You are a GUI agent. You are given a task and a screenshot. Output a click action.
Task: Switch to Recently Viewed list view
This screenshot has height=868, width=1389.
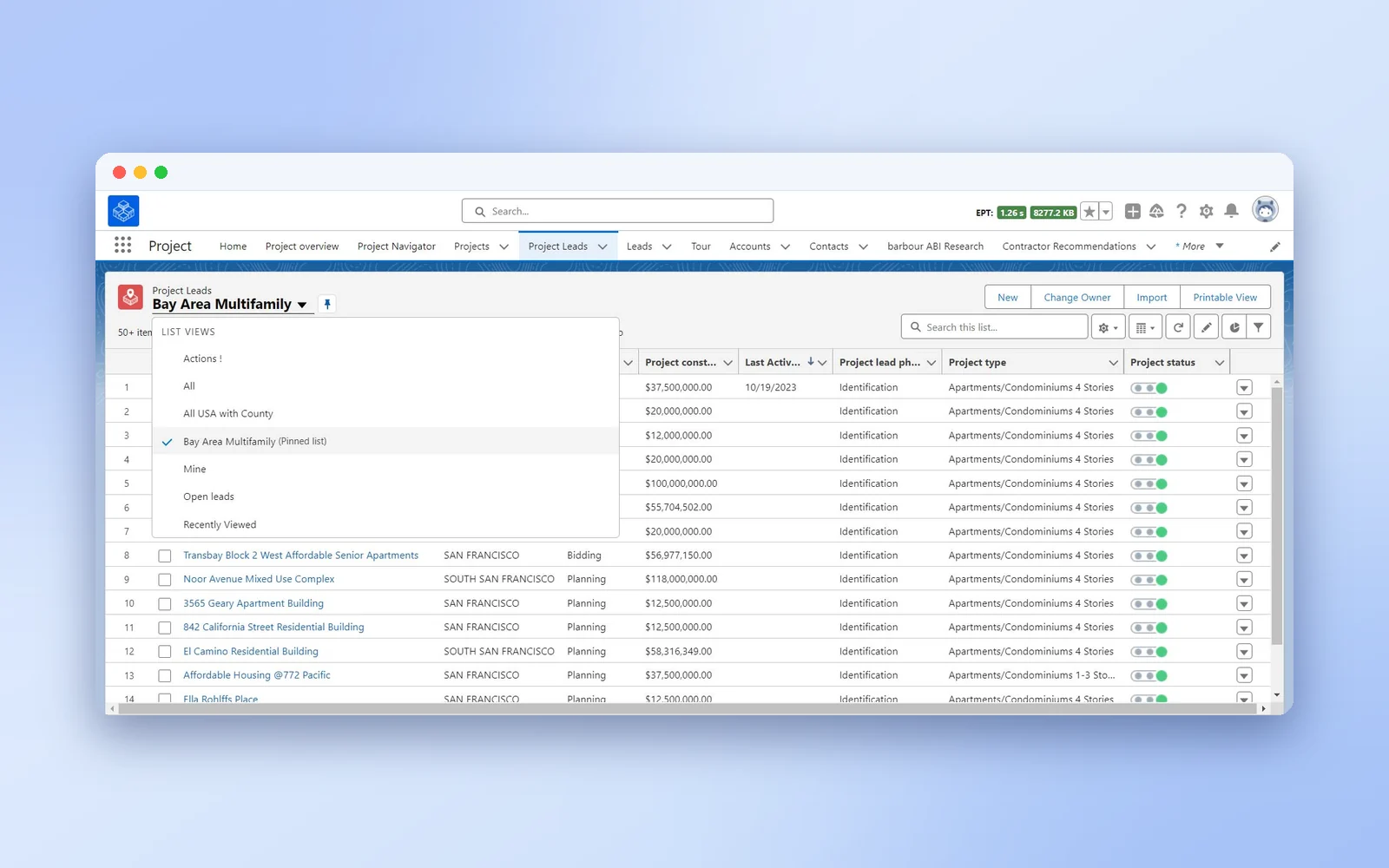[x=385, y=524]
